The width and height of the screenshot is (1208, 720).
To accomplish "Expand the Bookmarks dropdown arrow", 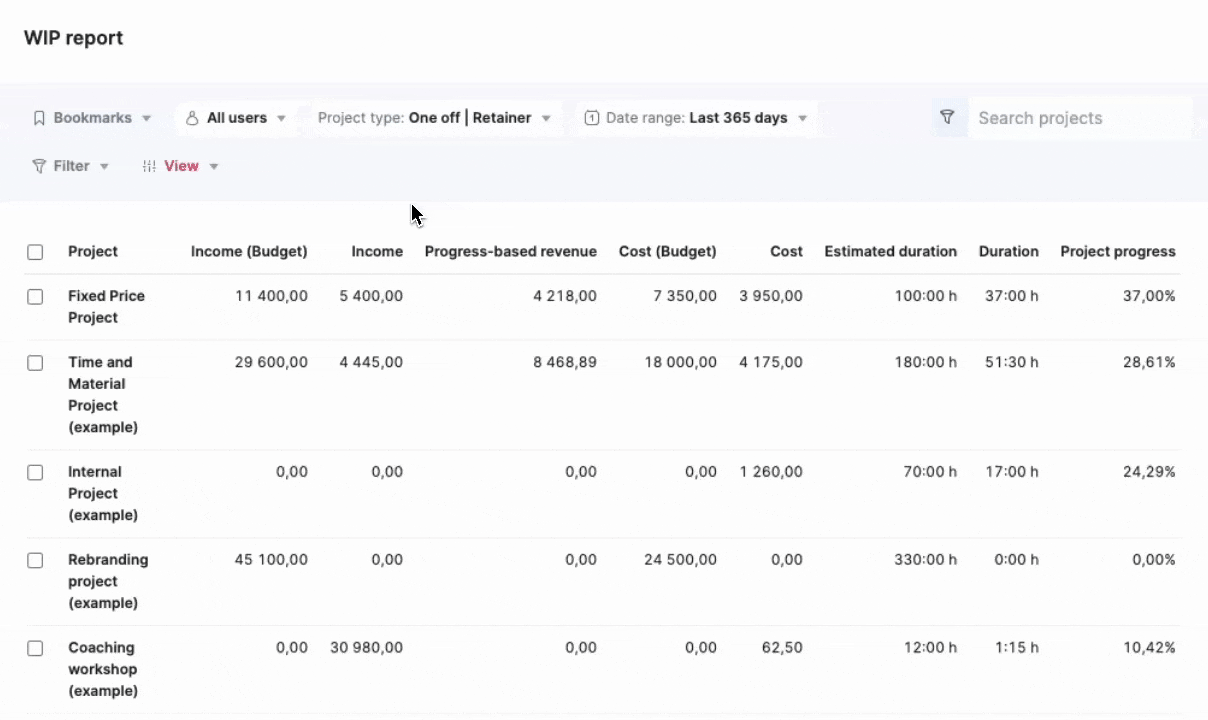I will (x=146, y=118).
